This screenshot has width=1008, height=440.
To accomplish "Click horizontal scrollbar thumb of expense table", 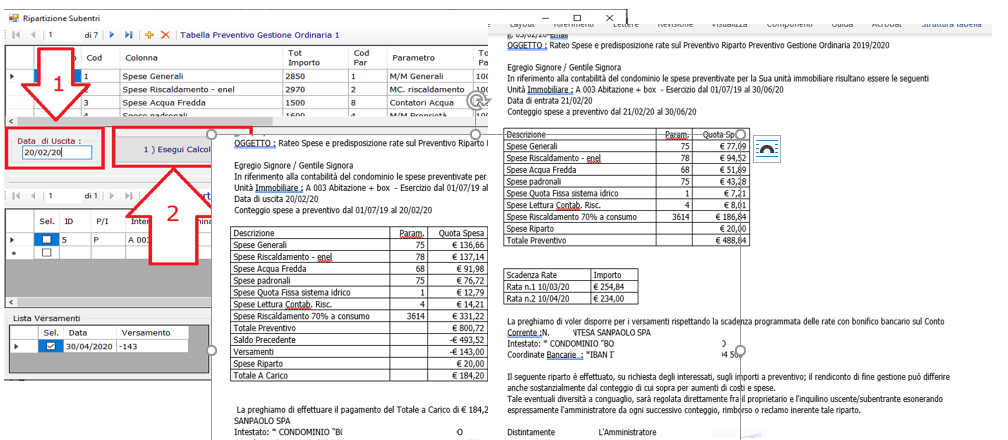I will 145,121.
